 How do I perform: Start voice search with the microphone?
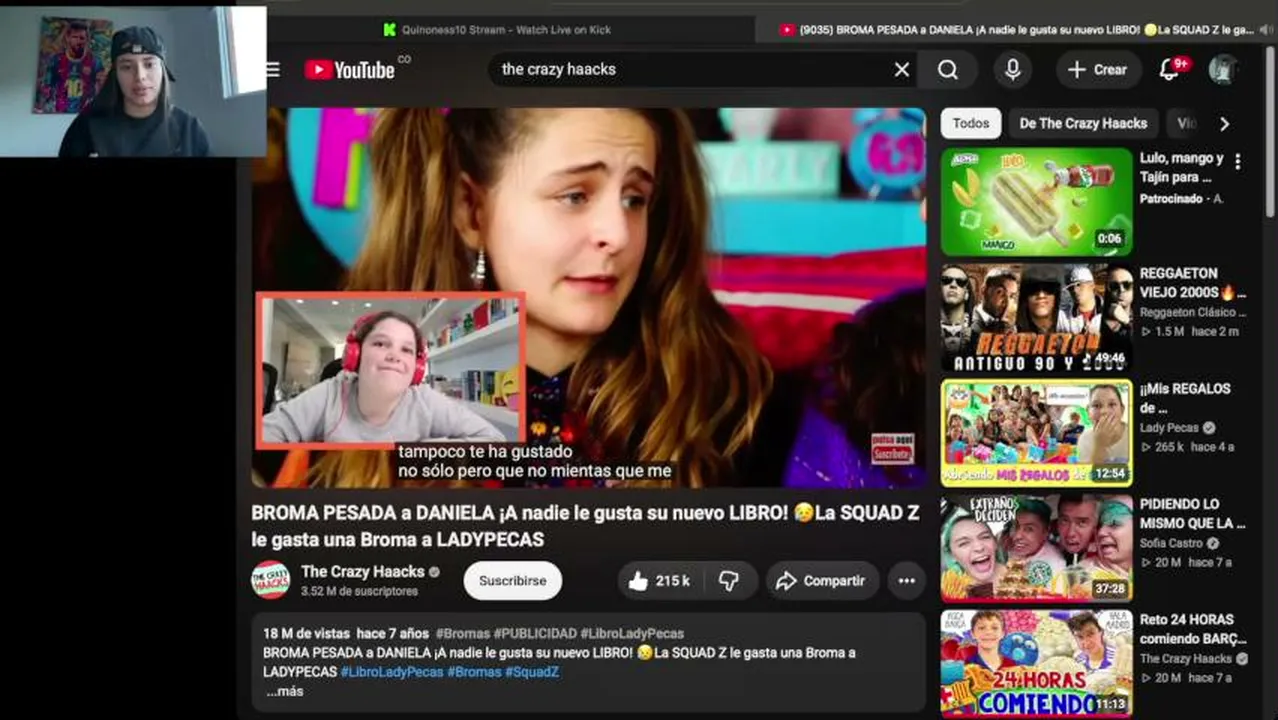click(x=1012, y=69)
